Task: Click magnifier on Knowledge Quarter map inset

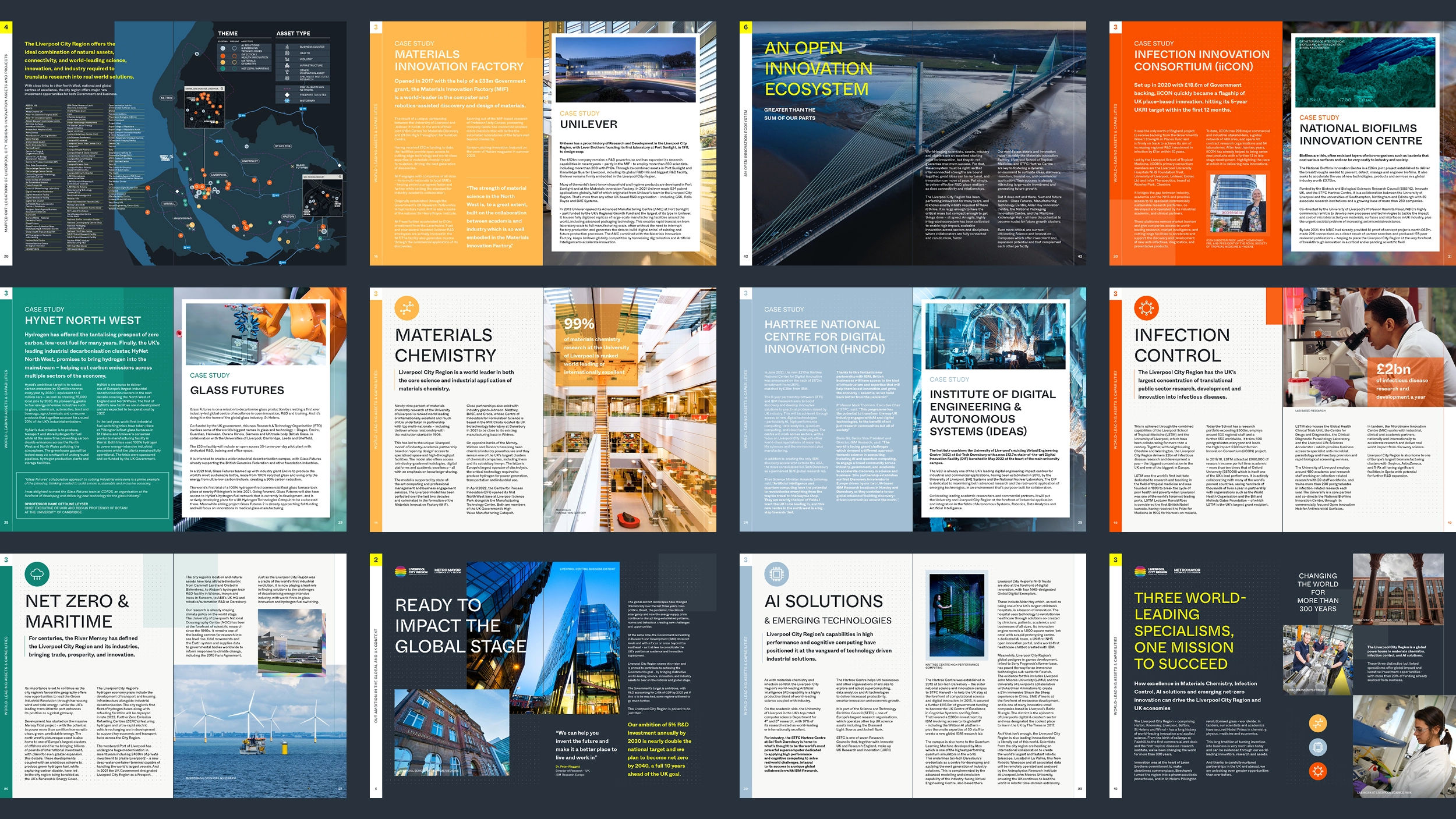Action: click(x=222, y=88)
